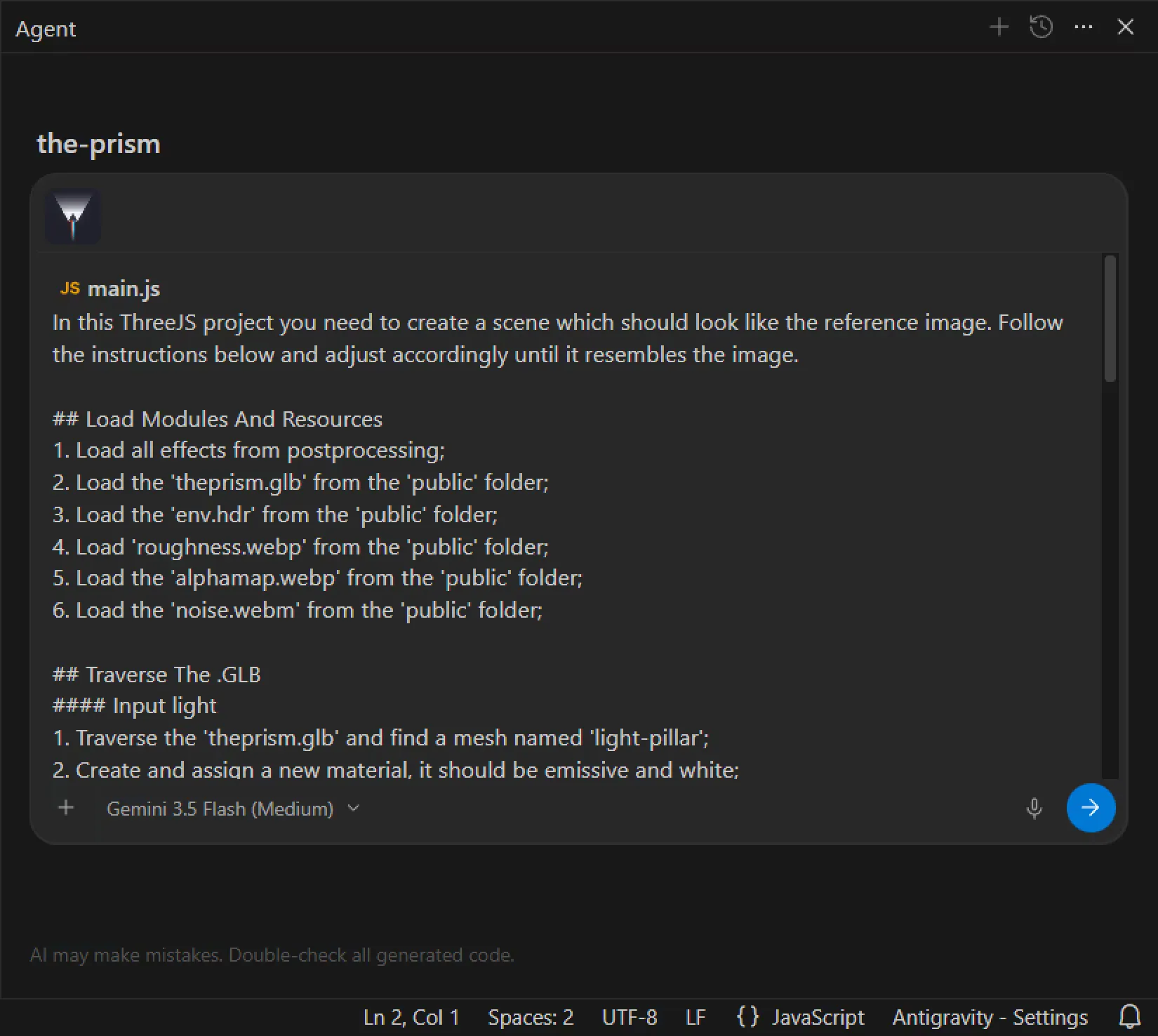Select encoding via UTF-8 status item

pyautogui.click(x=630, y=1017)
